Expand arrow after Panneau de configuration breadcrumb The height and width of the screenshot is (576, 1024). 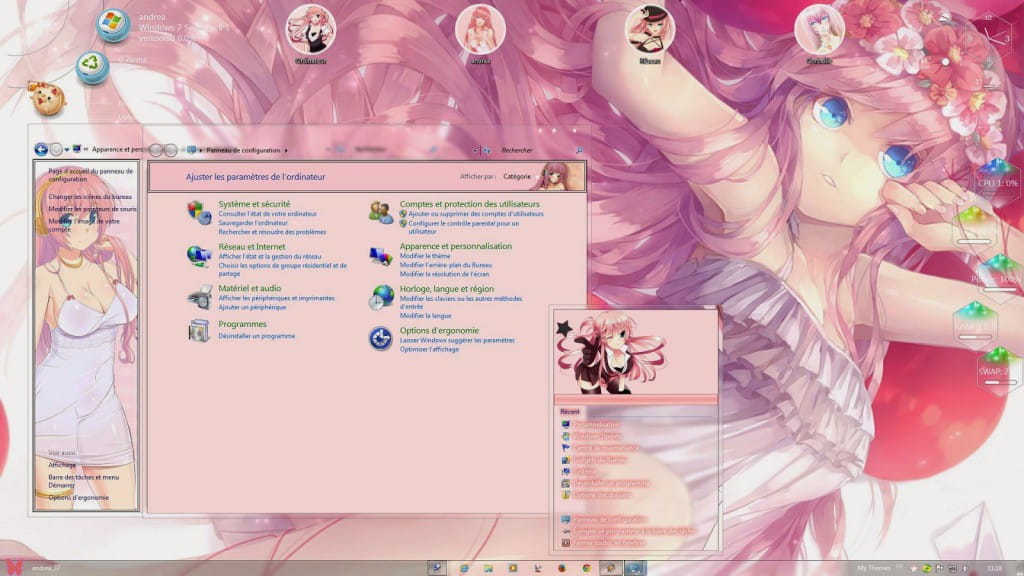pos(287,150)
